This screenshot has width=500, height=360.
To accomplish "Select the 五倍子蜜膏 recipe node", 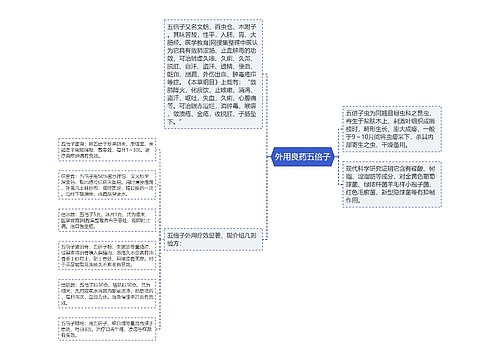I will click(x=107, y=150).
